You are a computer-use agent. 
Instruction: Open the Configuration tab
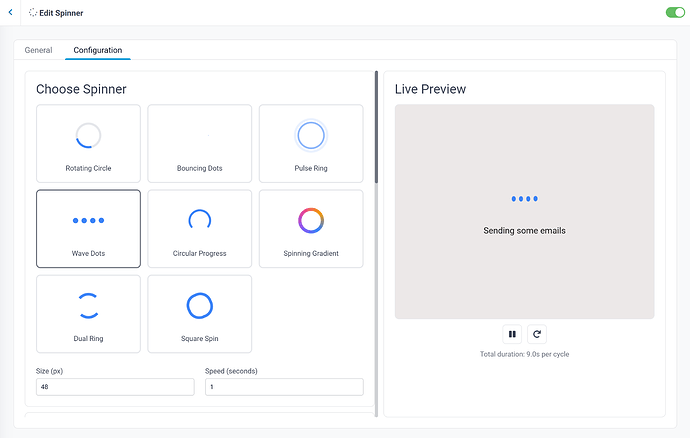tap(98, 50)
